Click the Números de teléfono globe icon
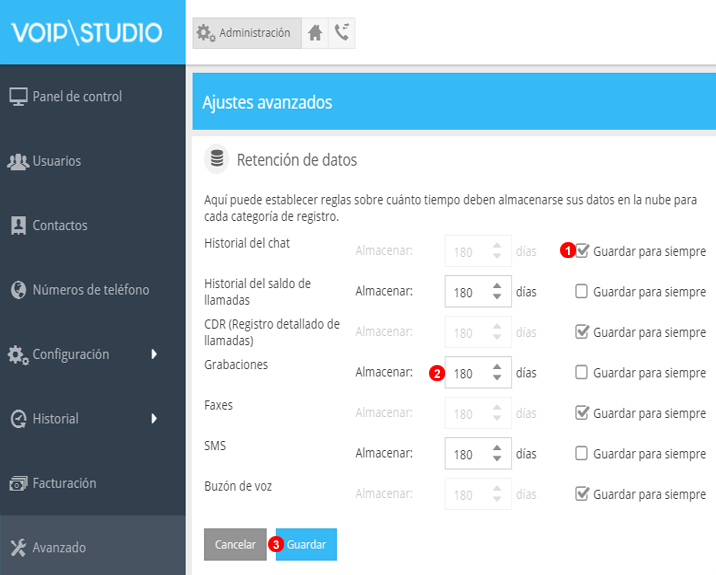 [x=18, y=290]
